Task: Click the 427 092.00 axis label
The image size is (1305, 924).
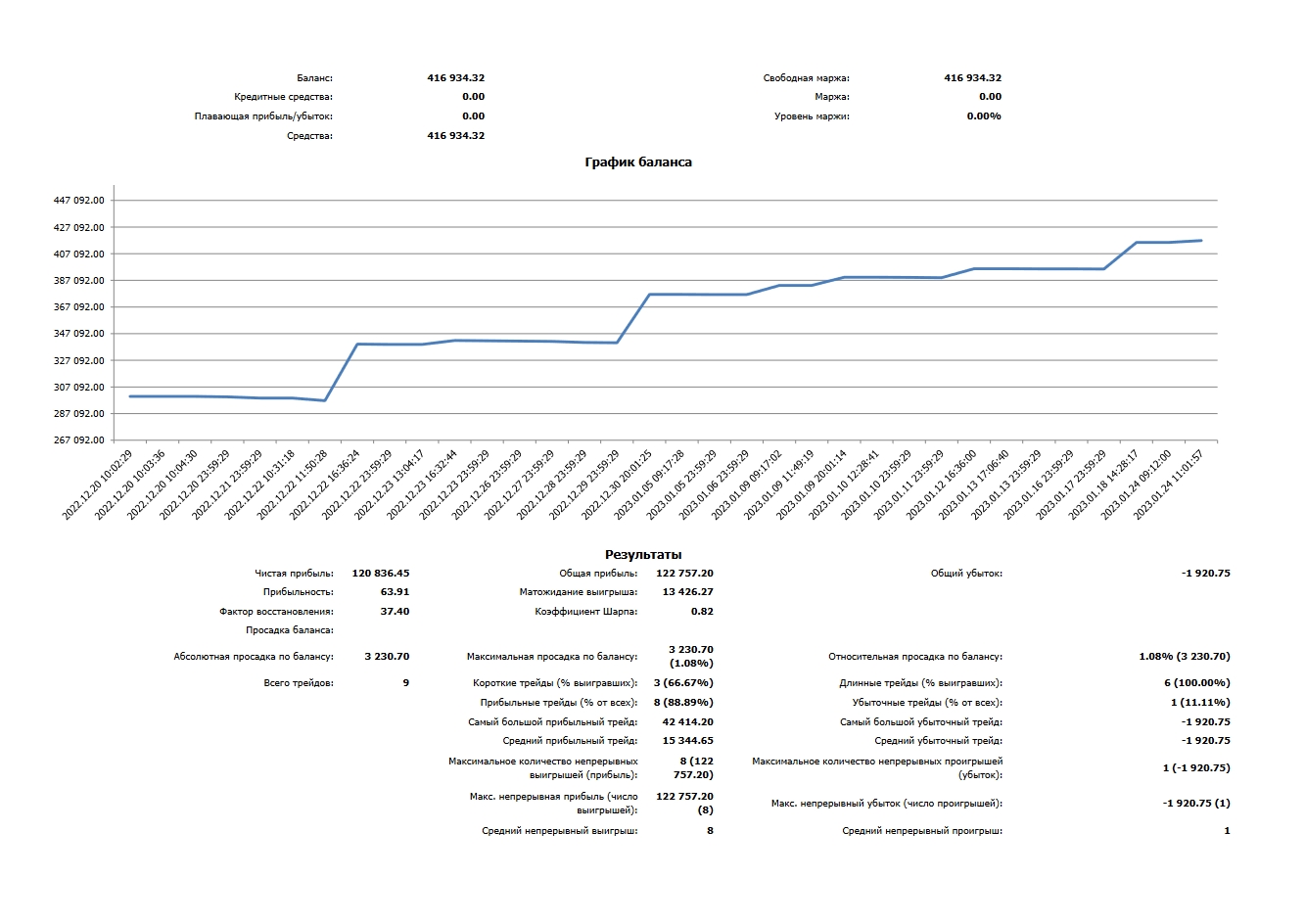Action: pos(79,228)
